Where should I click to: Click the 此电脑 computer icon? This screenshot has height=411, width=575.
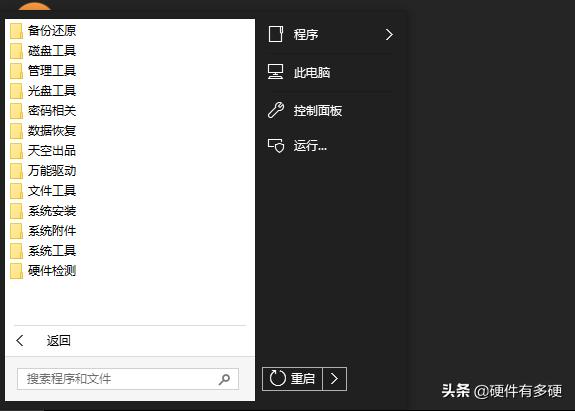coord(275,72)
